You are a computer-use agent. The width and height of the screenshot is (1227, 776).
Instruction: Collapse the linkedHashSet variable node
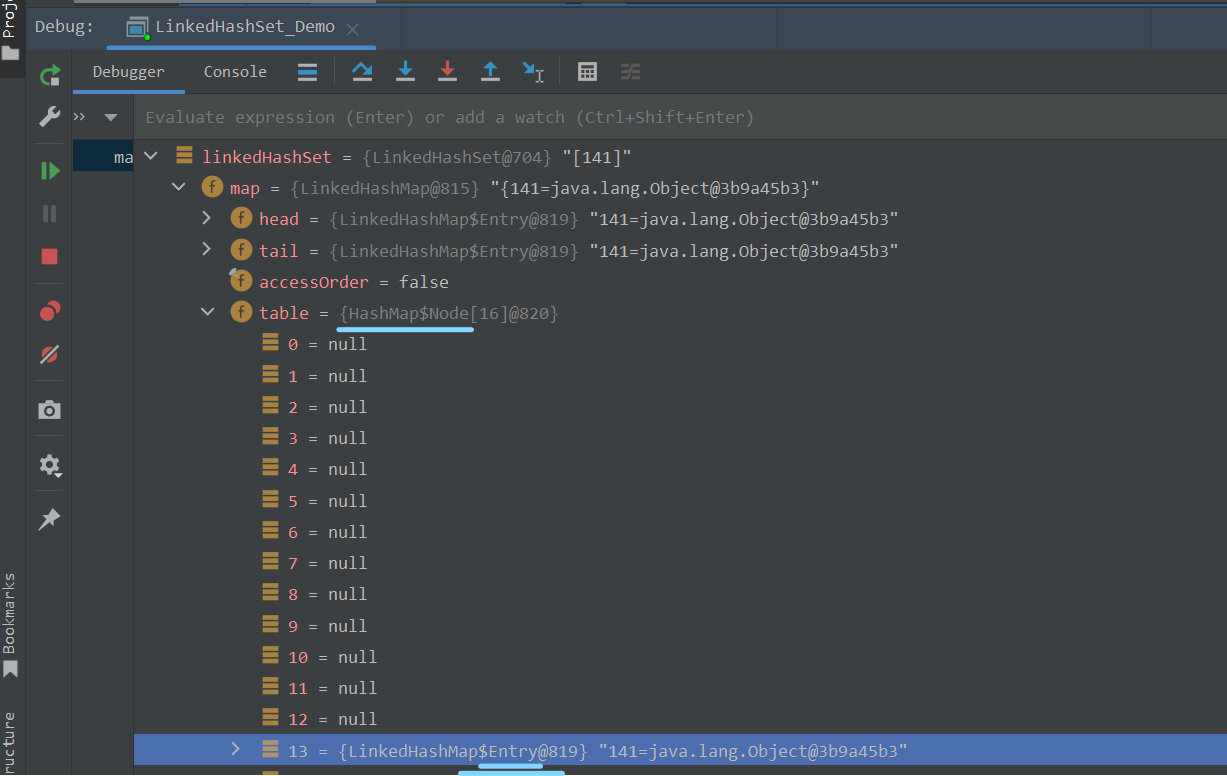coord(151,156)
